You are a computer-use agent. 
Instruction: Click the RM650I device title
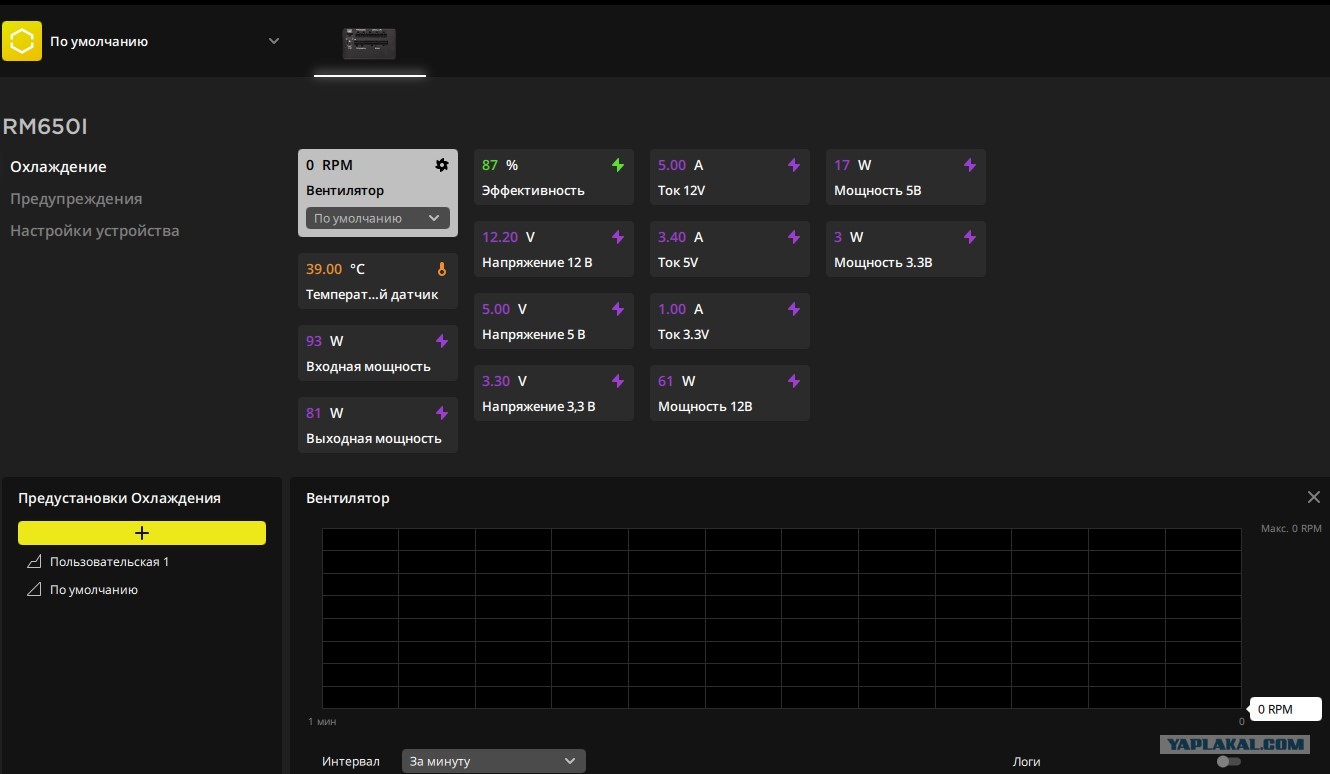(x=46, y=127)
